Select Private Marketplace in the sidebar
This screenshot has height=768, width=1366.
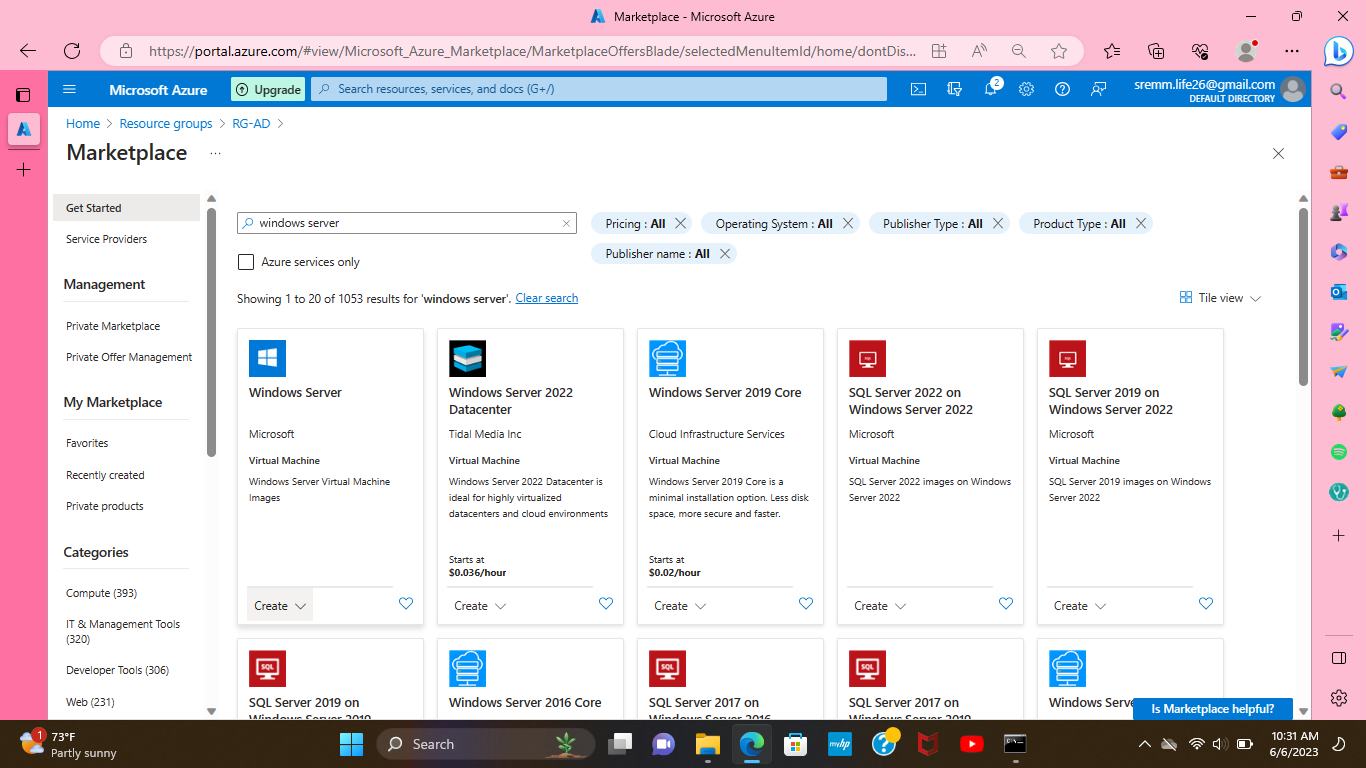(x=113, y=325)
